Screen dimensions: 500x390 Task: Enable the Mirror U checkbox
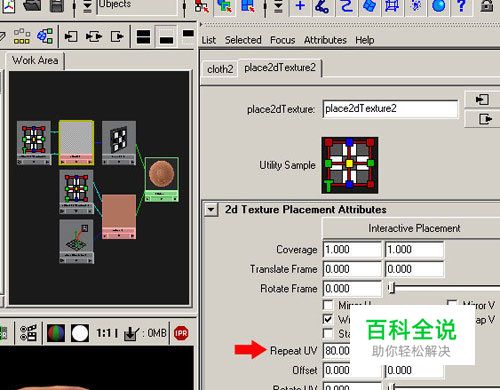328,305
